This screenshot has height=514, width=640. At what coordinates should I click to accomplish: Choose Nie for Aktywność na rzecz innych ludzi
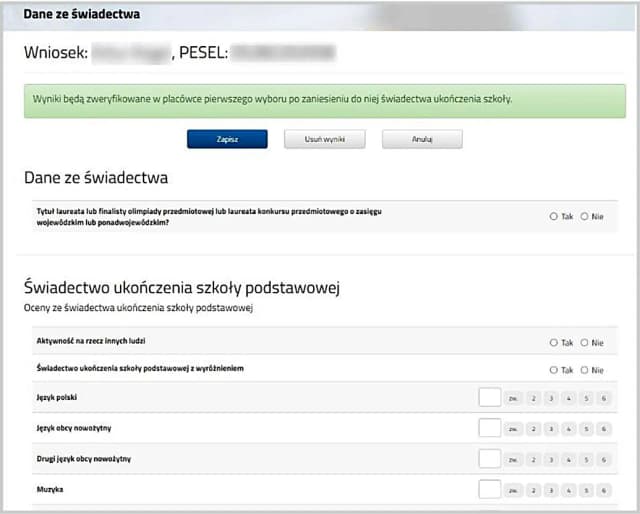coord(585,342)
